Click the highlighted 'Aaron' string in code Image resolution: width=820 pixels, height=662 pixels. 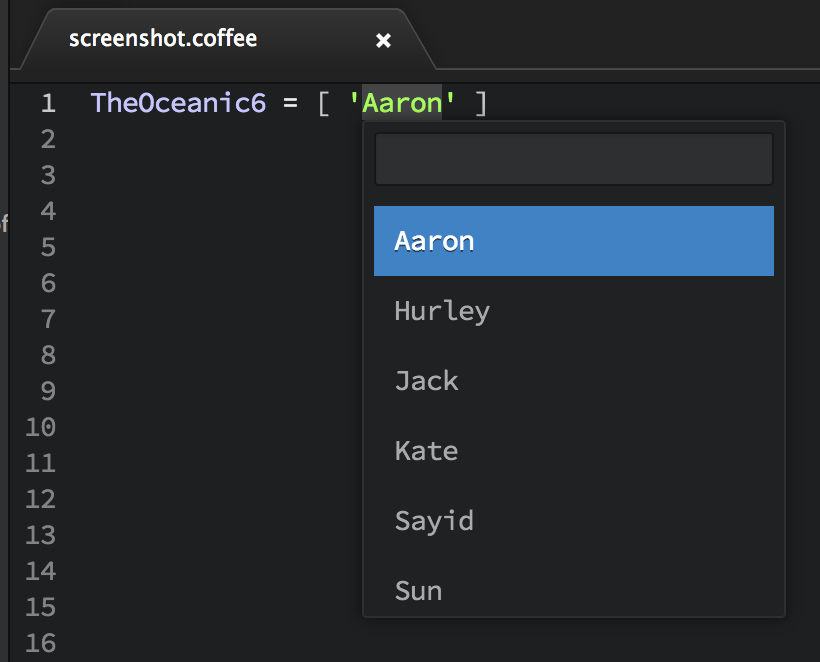[x=402, y=102]
